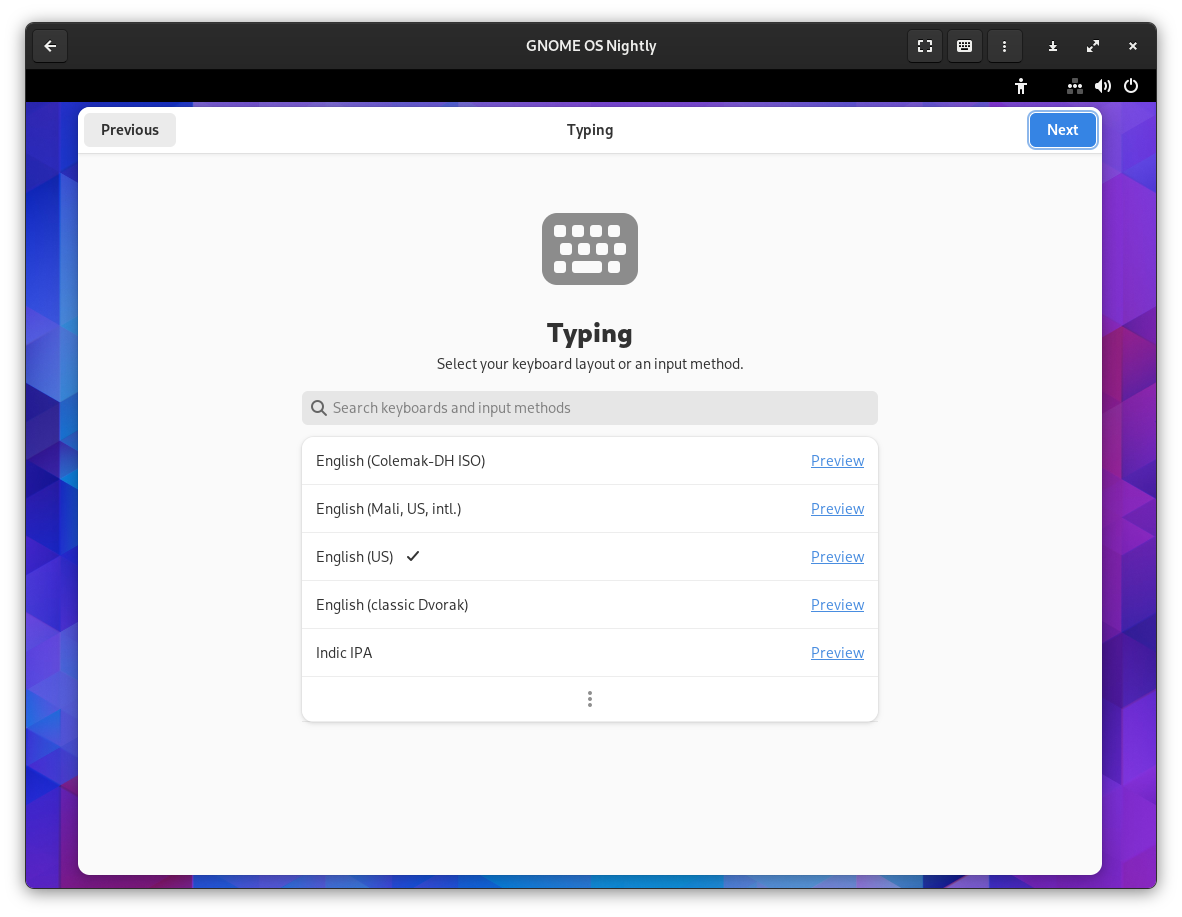Open the network status icon

point(1074,86)
